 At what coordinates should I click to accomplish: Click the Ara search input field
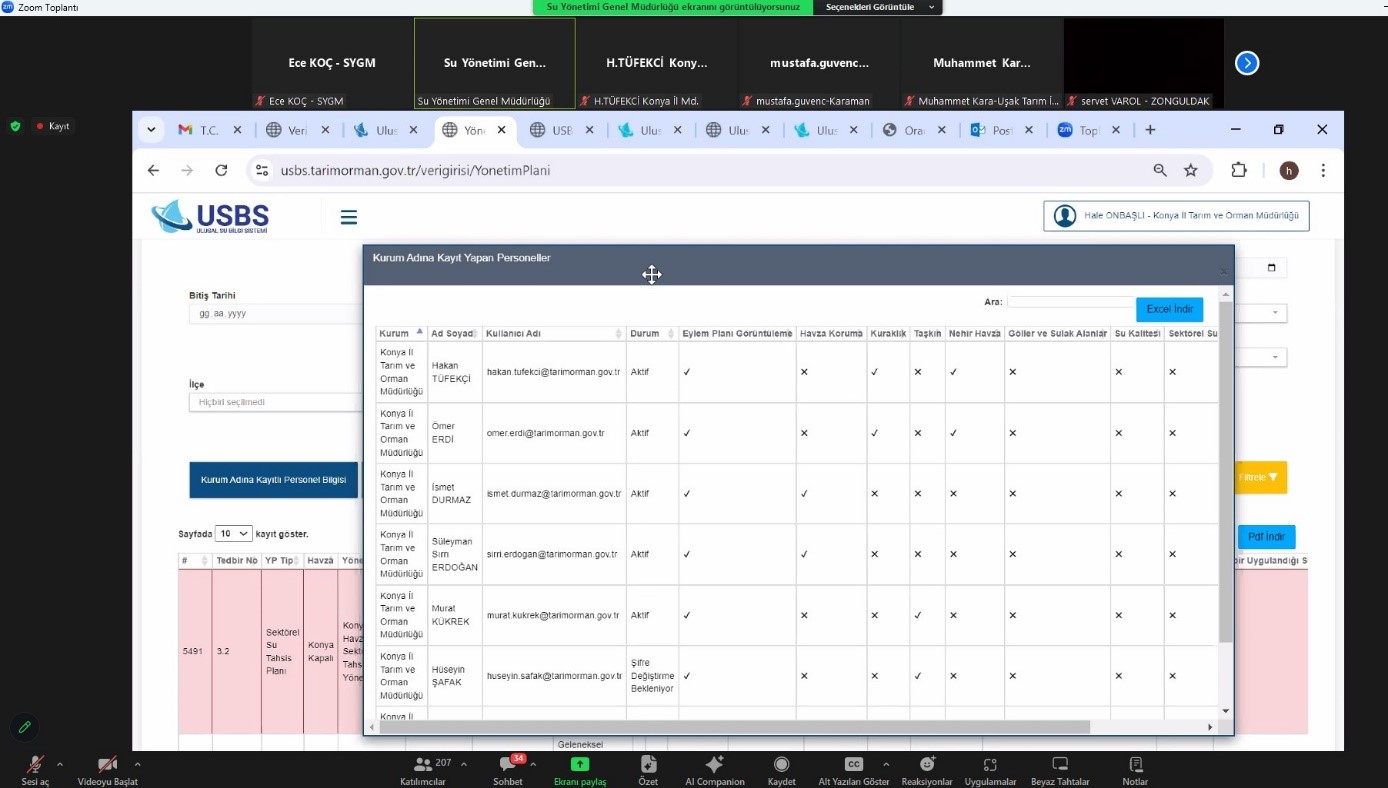pyautogui.click(x=1070, y=302)
